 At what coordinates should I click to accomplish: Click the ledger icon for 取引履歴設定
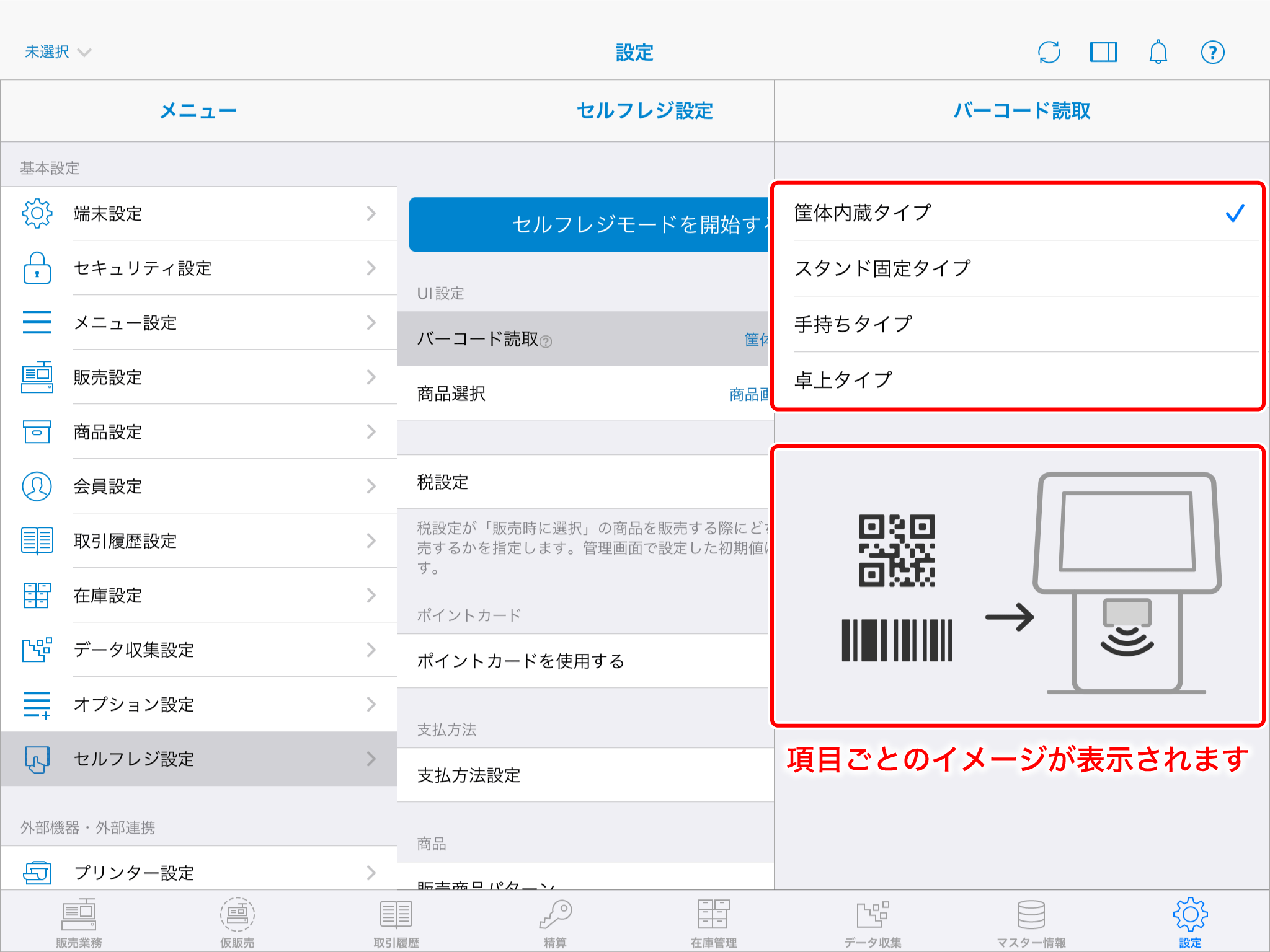[x=37, y=540]
